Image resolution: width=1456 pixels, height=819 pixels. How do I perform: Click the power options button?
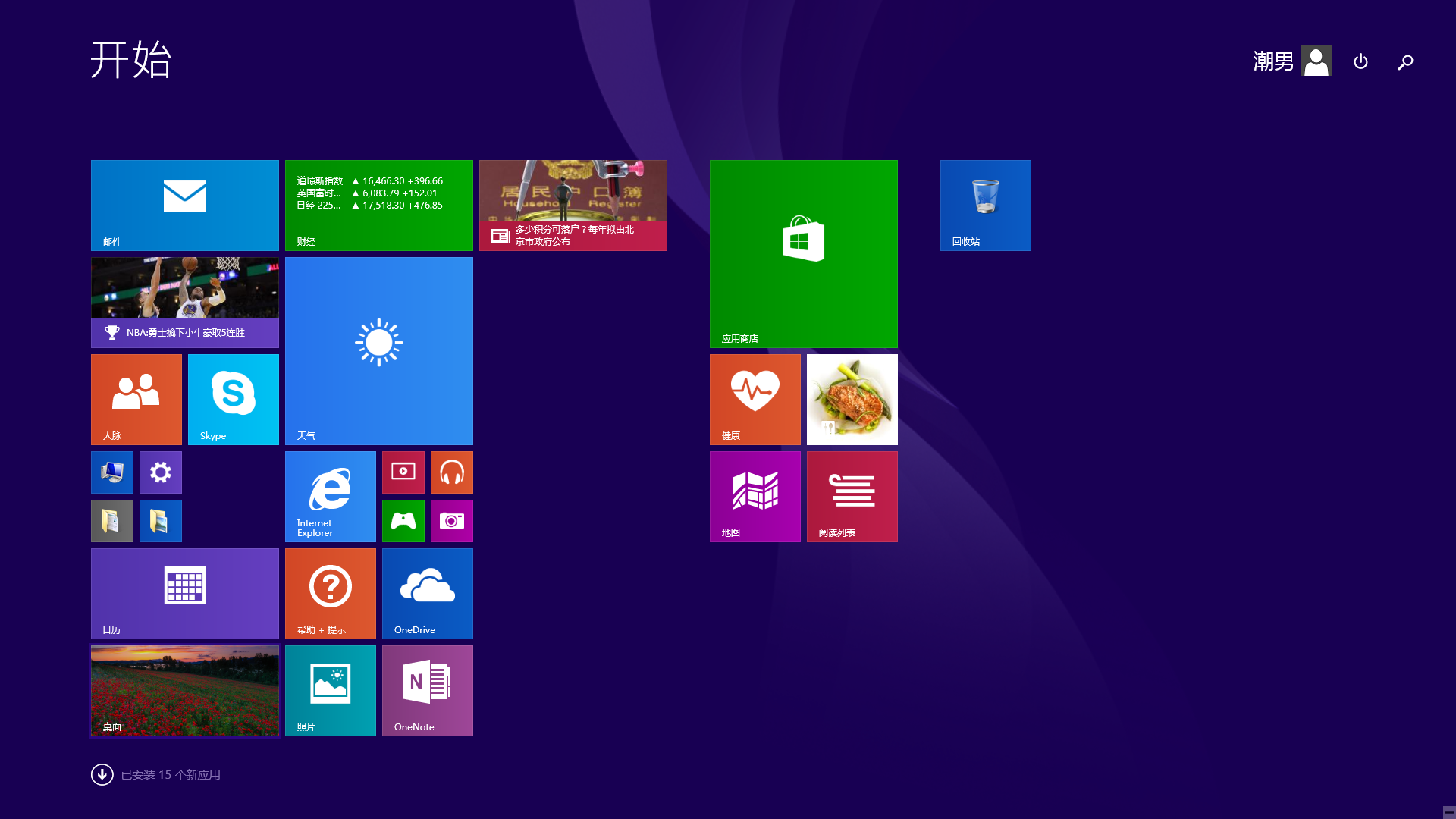point(1360,61)
